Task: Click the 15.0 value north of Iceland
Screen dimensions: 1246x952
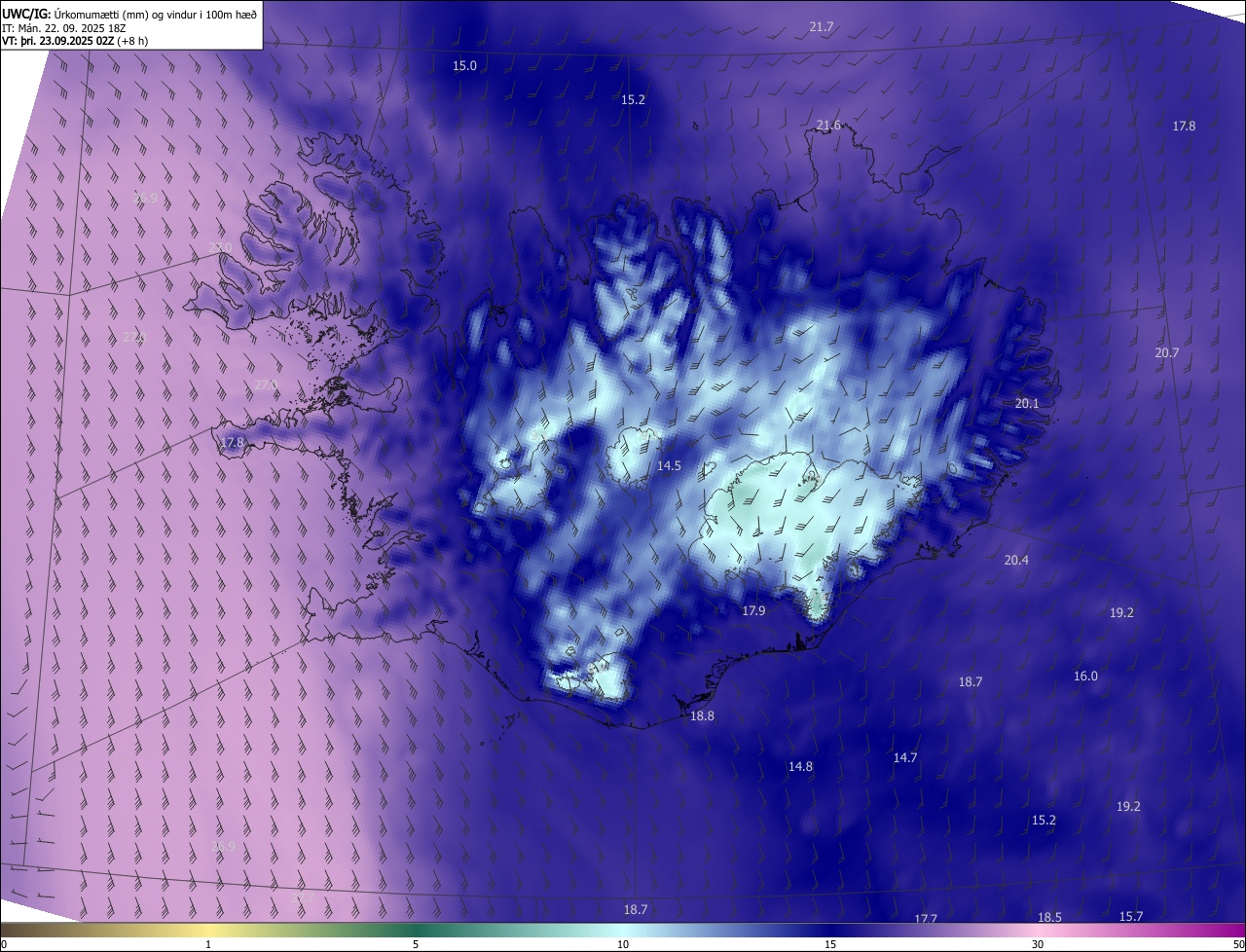Action: pos(465,66)
